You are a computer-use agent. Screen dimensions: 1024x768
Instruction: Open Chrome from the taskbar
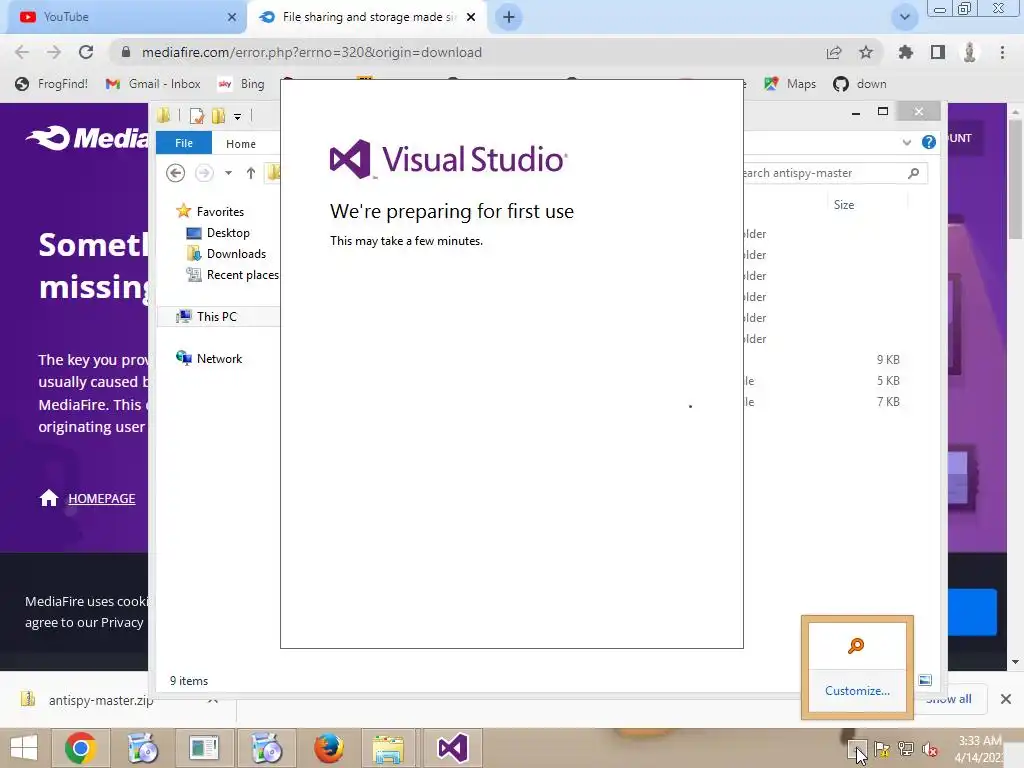click(x=80, y=748)
